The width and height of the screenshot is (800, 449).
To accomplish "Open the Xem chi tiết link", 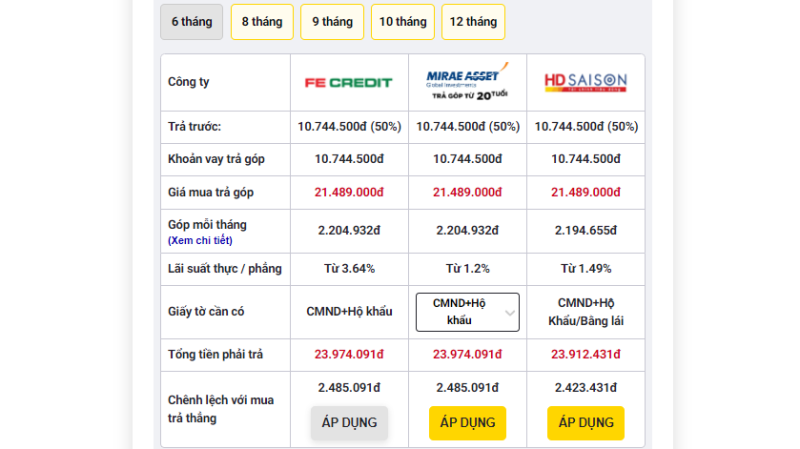I will [x=200, y=240].
